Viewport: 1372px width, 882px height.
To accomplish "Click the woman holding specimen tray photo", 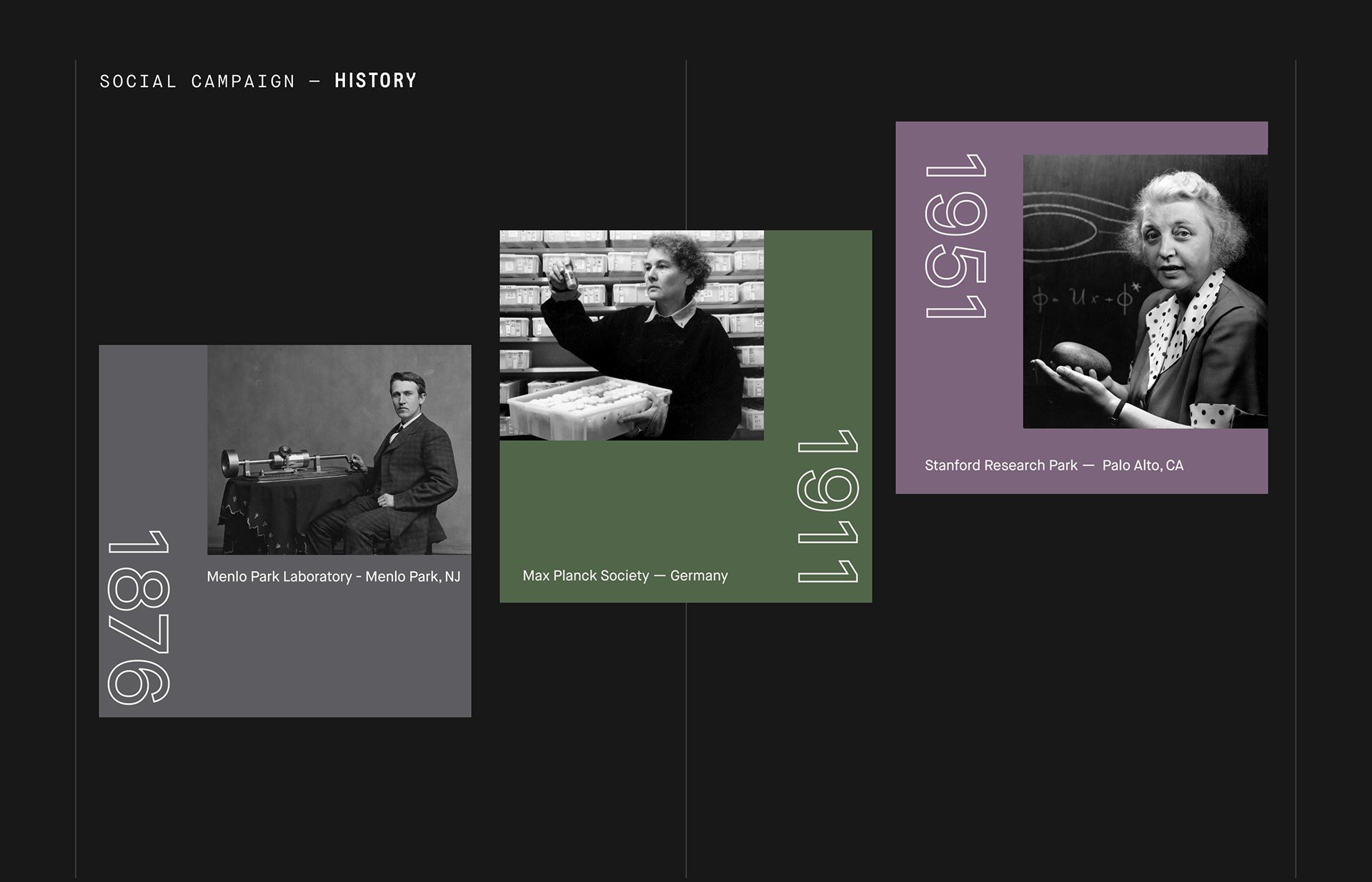I will [x=631, y=335].
